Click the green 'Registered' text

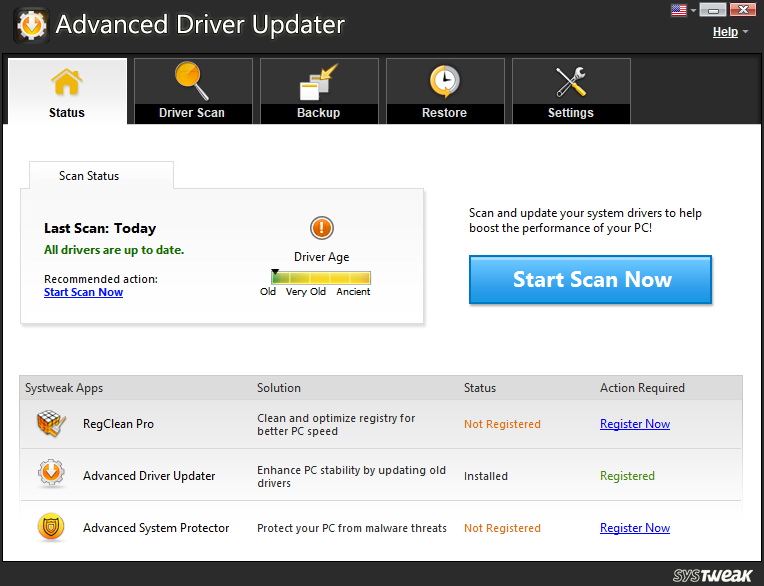[628, 476]
